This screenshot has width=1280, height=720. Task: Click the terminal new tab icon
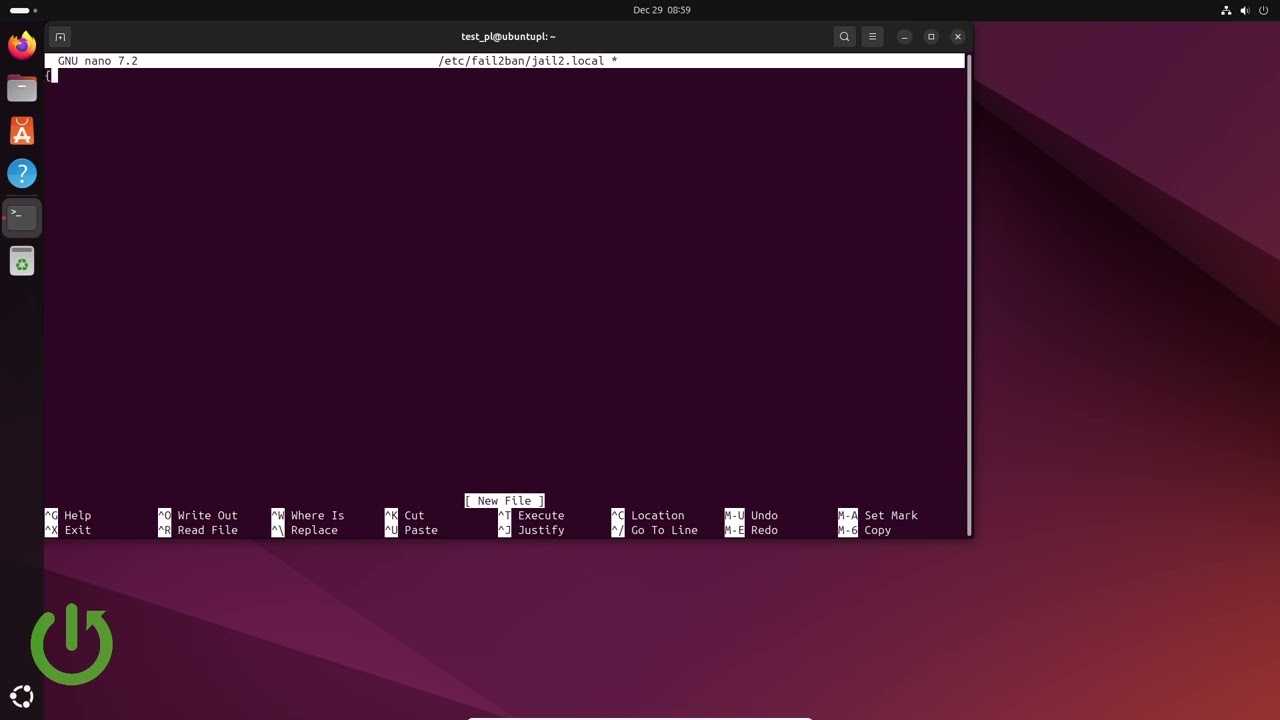pos(60,37)
